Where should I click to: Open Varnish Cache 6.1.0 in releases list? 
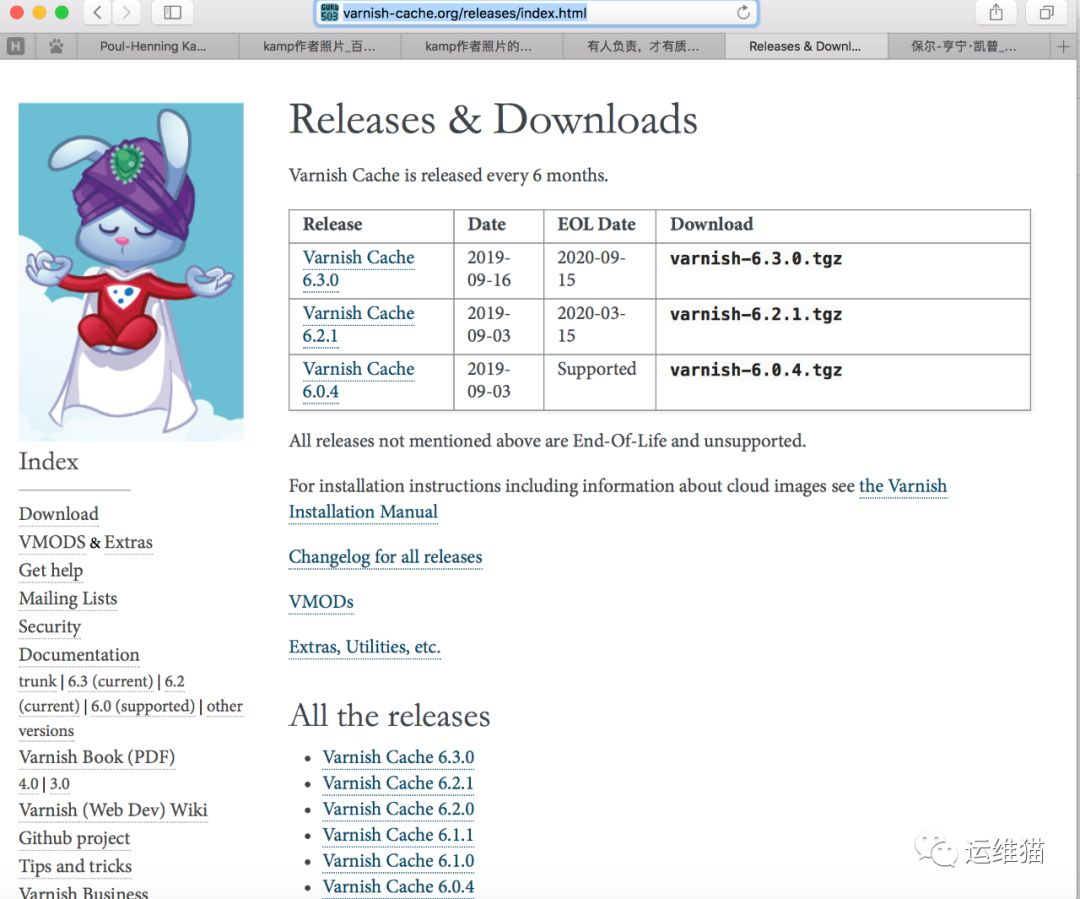pos(398,861)
